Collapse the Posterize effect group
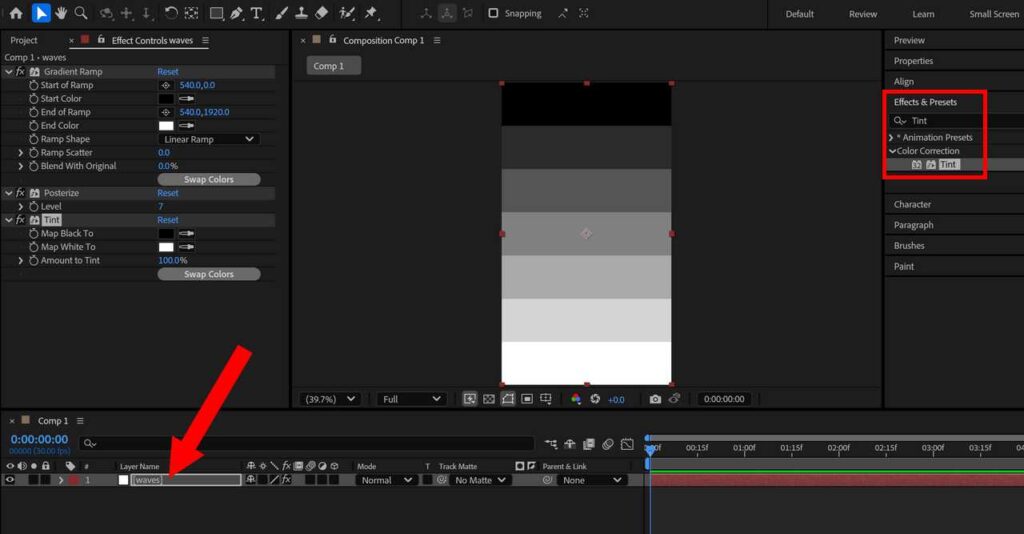Screen dimensions: 1024x534 pyautogui.click(x=8, y=193)
